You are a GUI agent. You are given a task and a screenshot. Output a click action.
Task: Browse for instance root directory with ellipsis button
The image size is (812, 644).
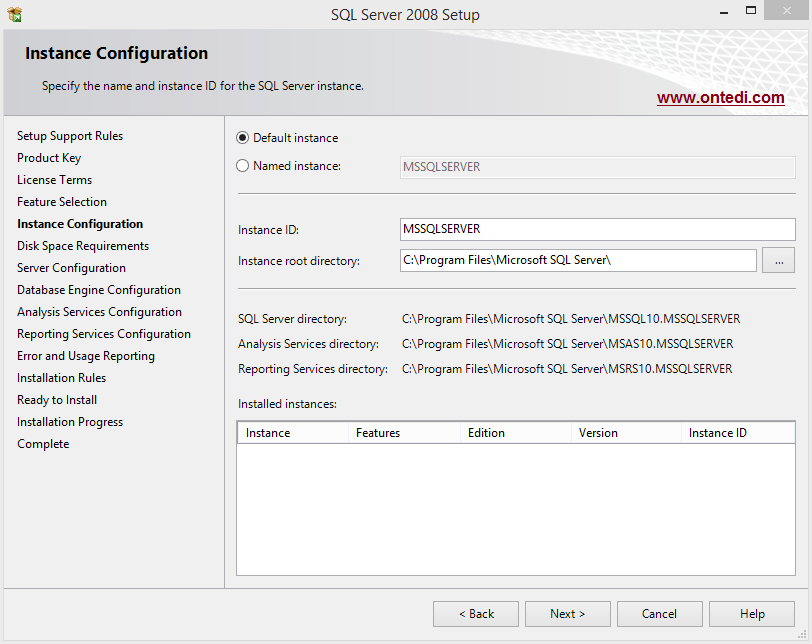click(x=778, y=260)
